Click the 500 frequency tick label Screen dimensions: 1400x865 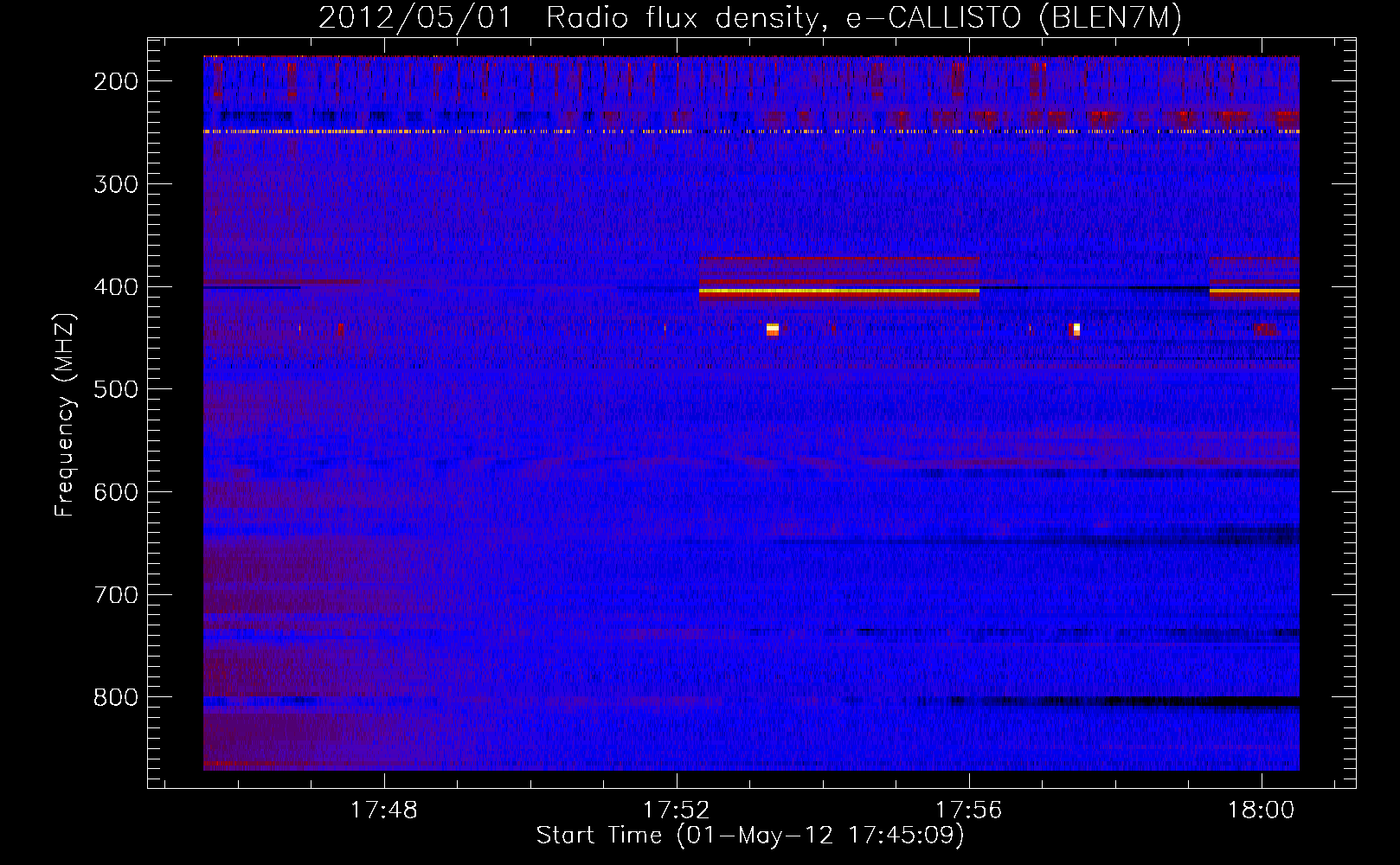[115, 389]
